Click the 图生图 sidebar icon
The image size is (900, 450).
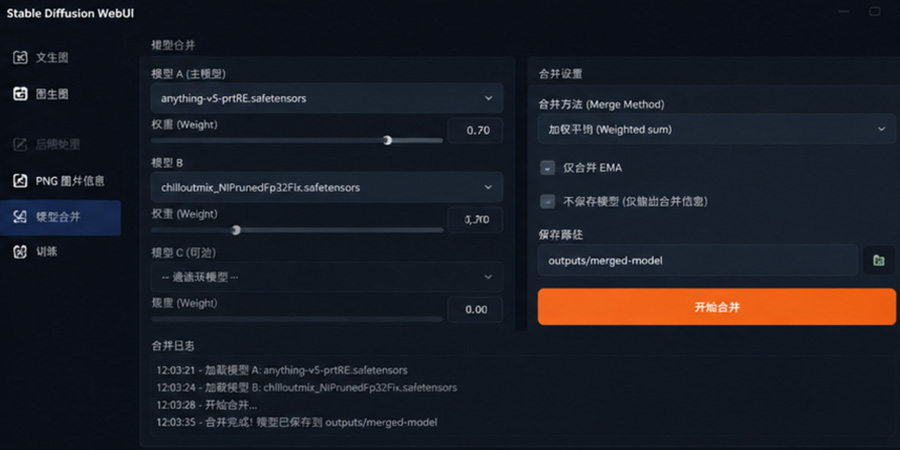tap(21, 94)
